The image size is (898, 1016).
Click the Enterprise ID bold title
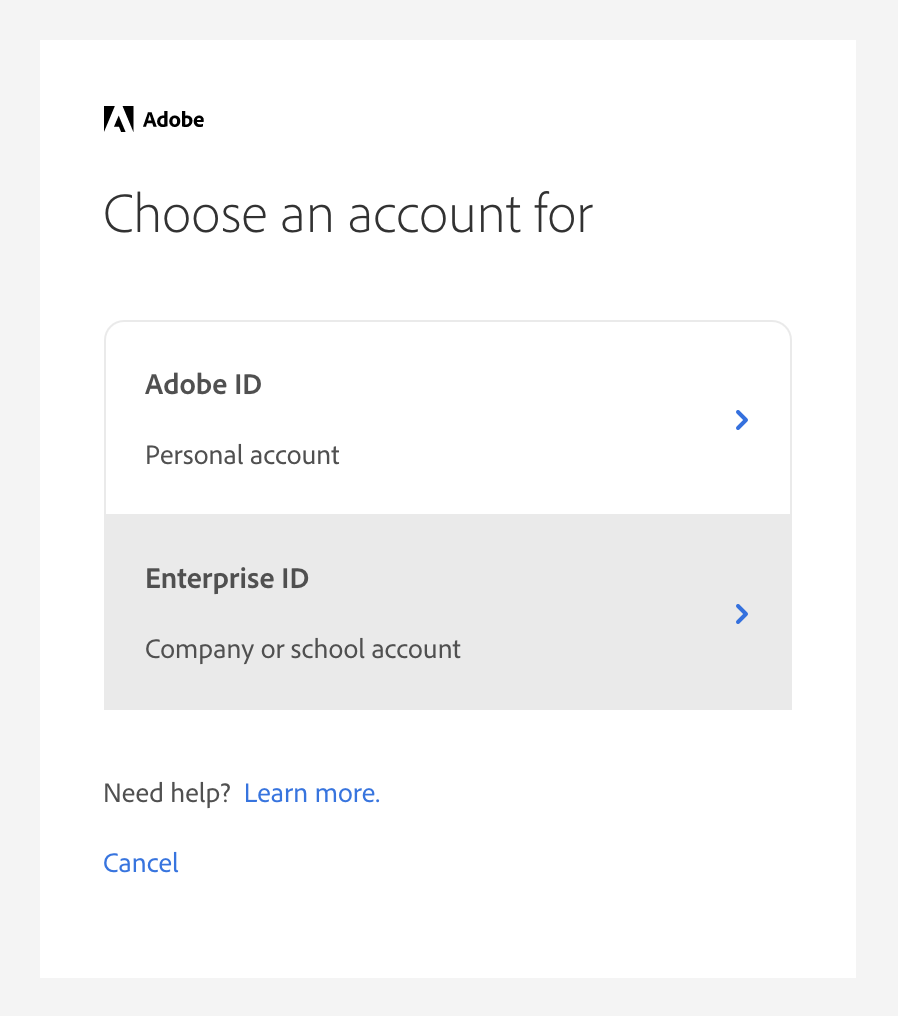click(x=227, y=579)
